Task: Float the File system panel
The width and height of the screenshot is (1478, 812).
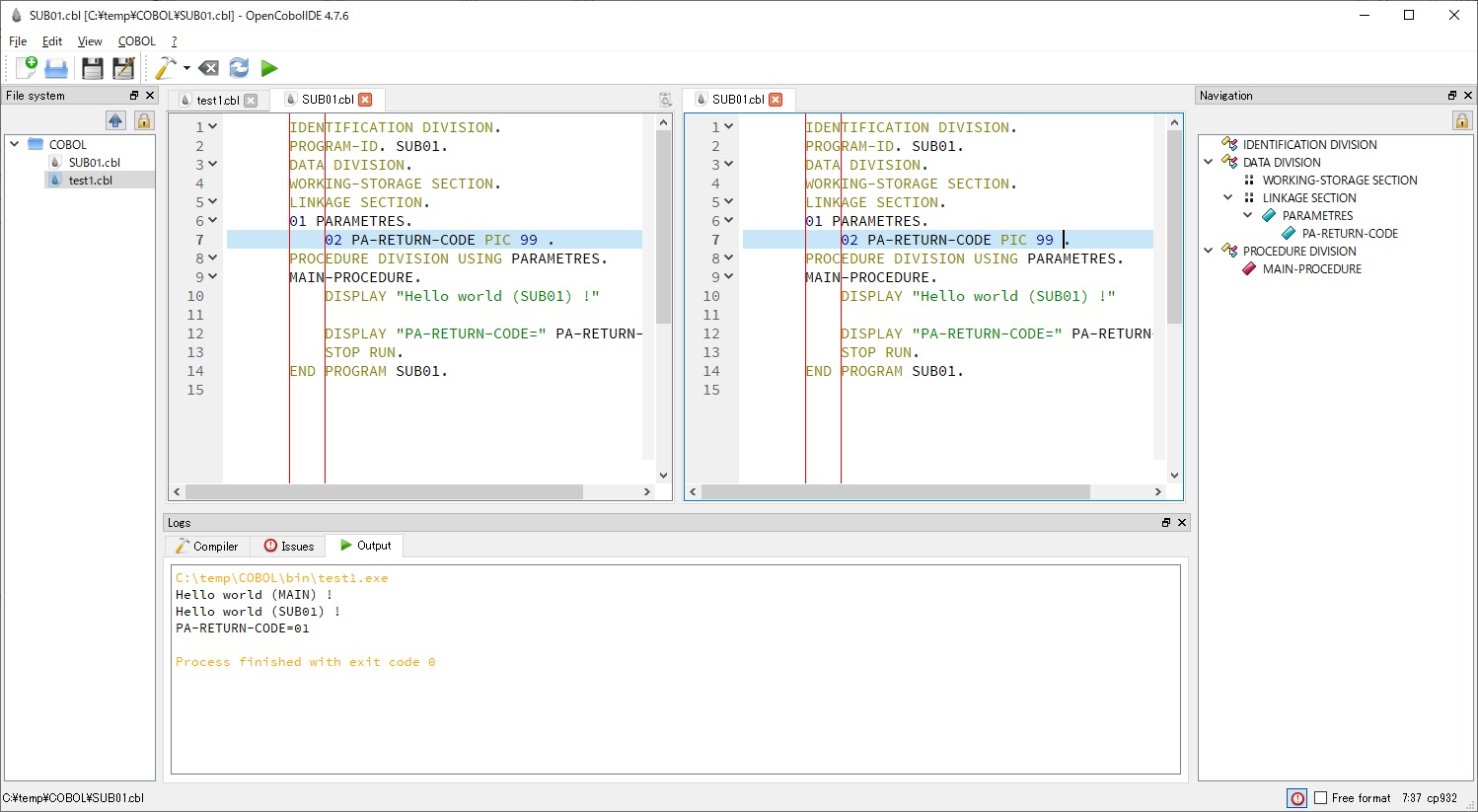Action: point(134,96)
